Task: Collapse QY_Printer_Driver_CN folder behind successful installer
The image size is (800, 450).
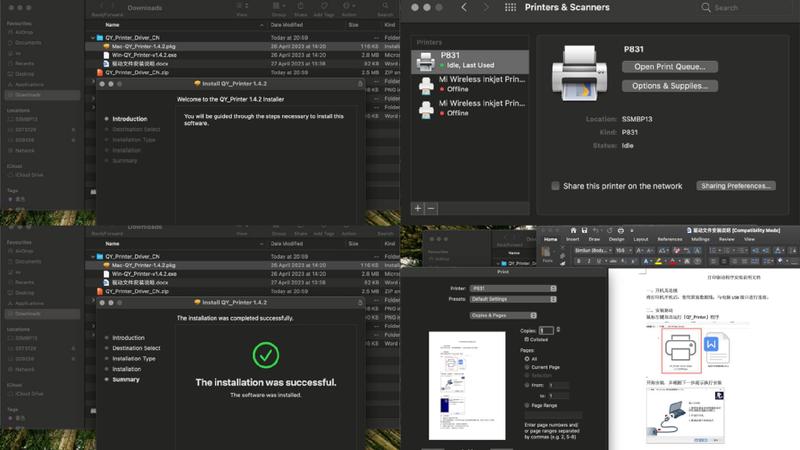Action: click(x=93, y=257)
